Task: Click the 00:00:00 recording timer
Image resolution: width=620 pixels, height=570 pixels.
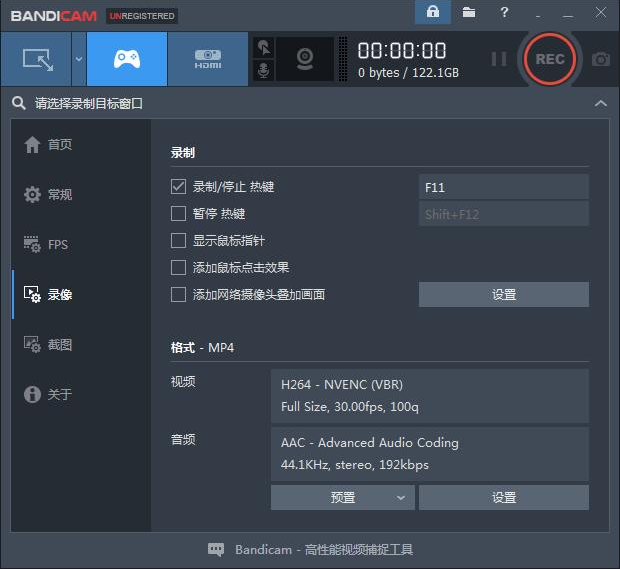Action: point(402,51)
